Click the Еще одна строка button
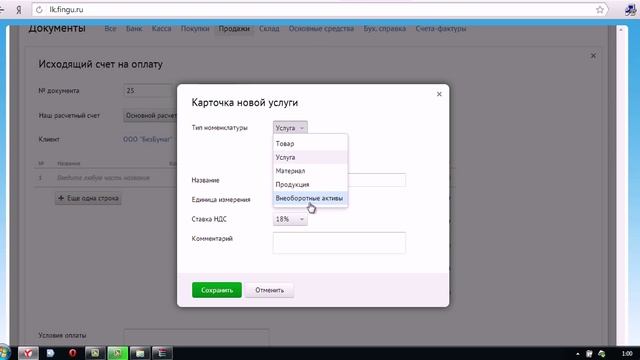Screen dimensions: 640x360 coord(88,198)
